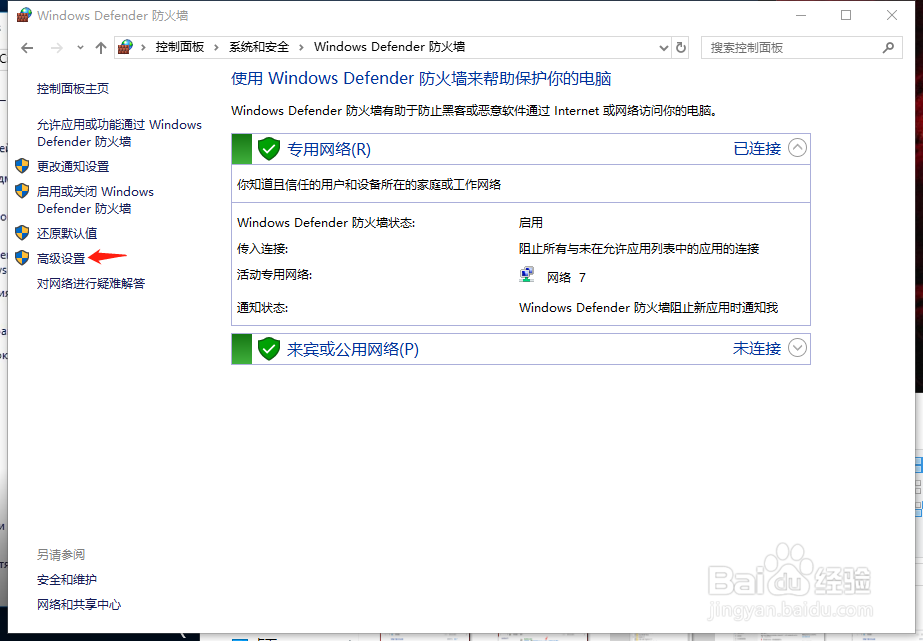Select Windows Defender 防火墙 breadcrumb

click(x=389, y=47)
